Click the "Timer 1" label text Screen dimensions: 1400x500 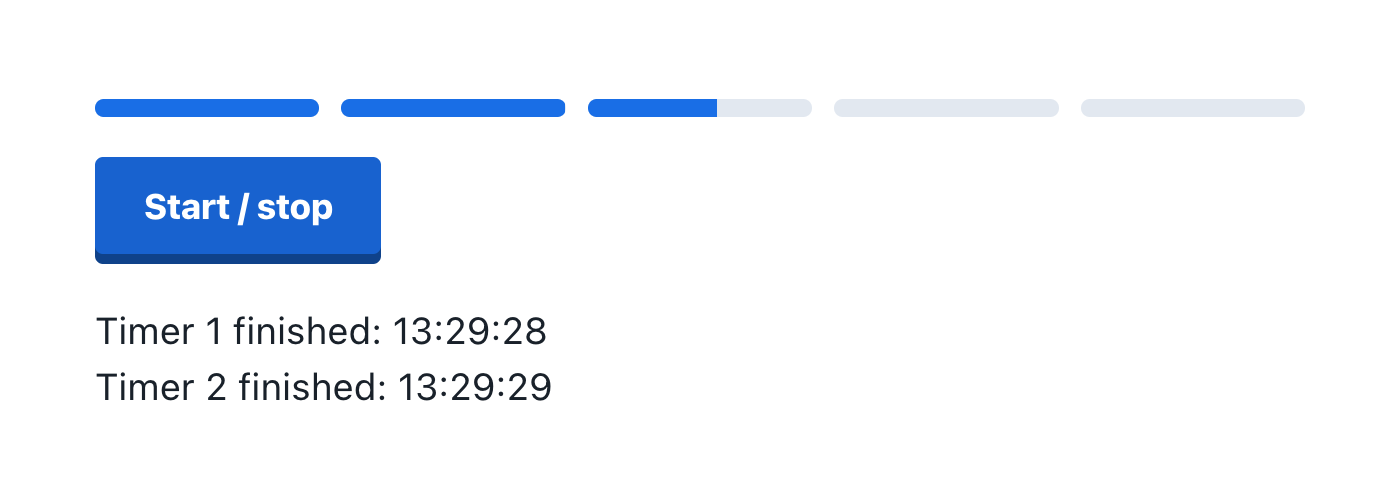click(160, 331)
